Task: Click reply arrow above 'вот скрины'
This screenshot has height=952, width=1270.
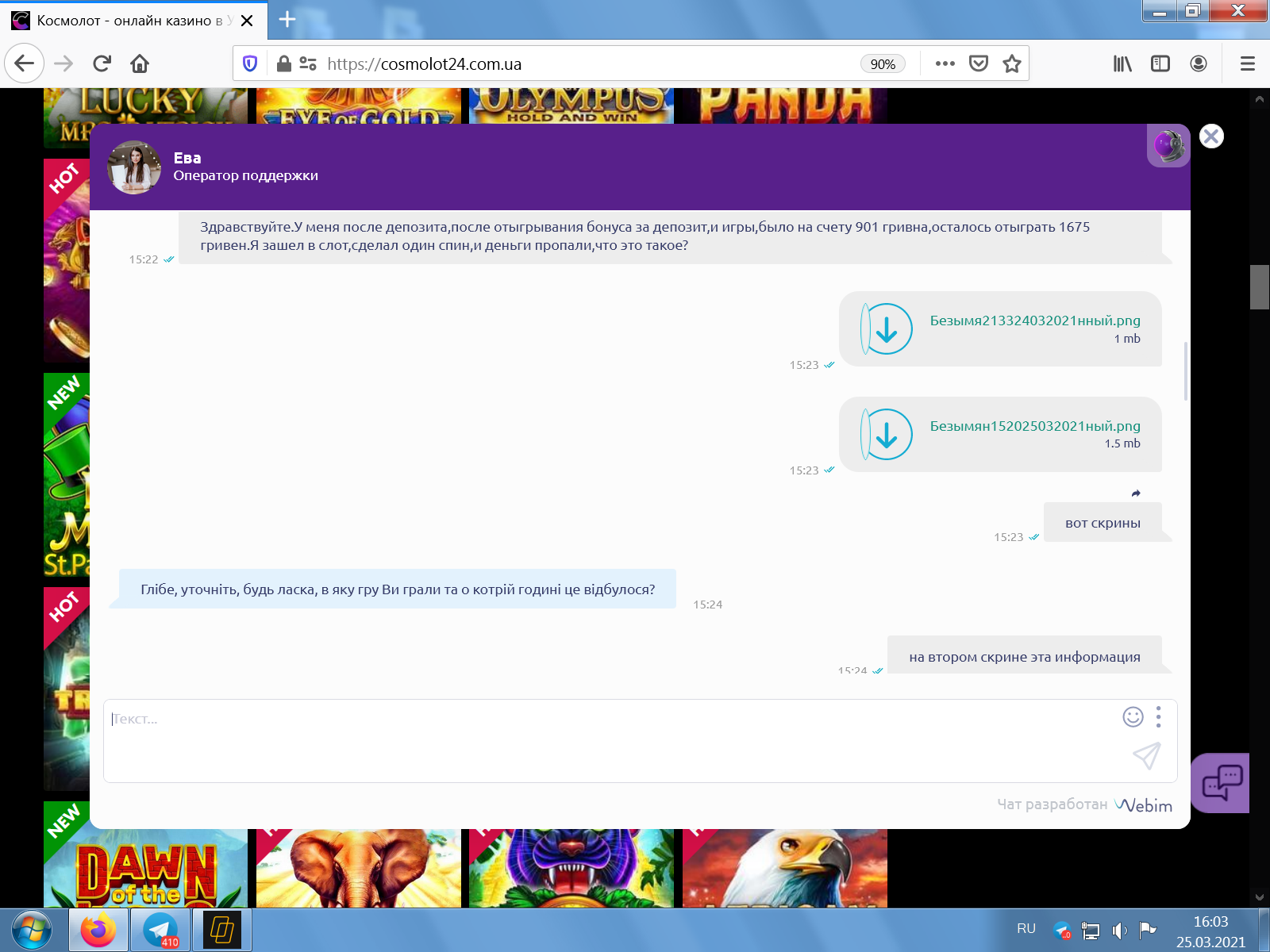Action: coord(1136,493)
